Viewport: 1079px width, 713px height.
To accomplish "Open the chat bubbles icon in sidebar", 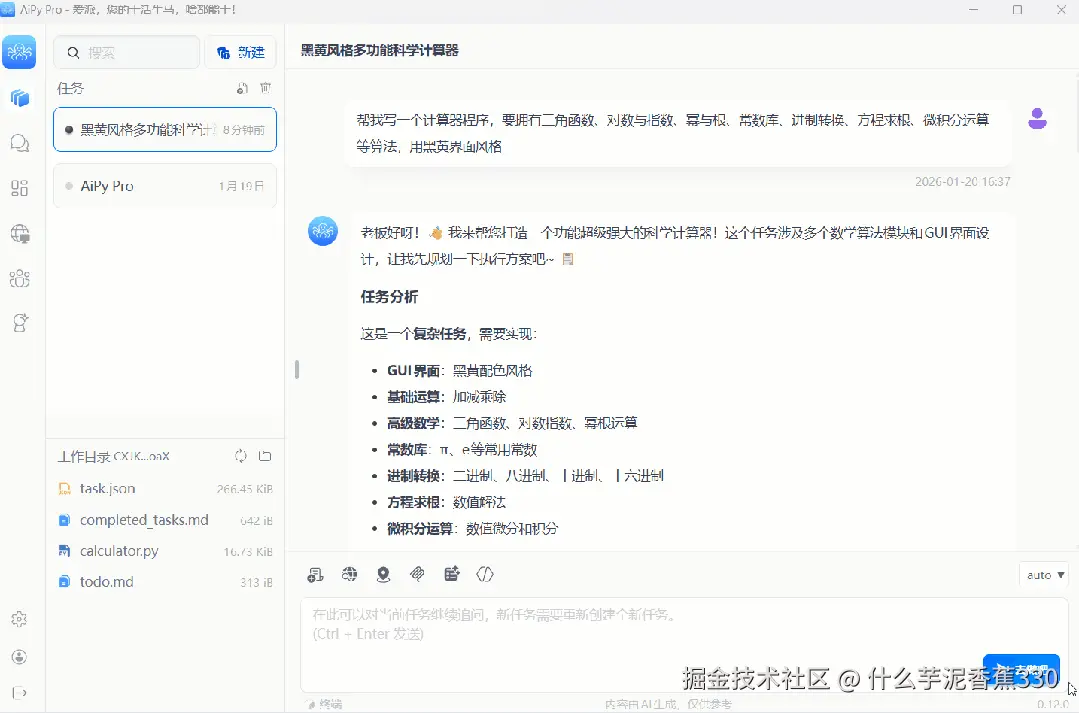I will (20, 143).
